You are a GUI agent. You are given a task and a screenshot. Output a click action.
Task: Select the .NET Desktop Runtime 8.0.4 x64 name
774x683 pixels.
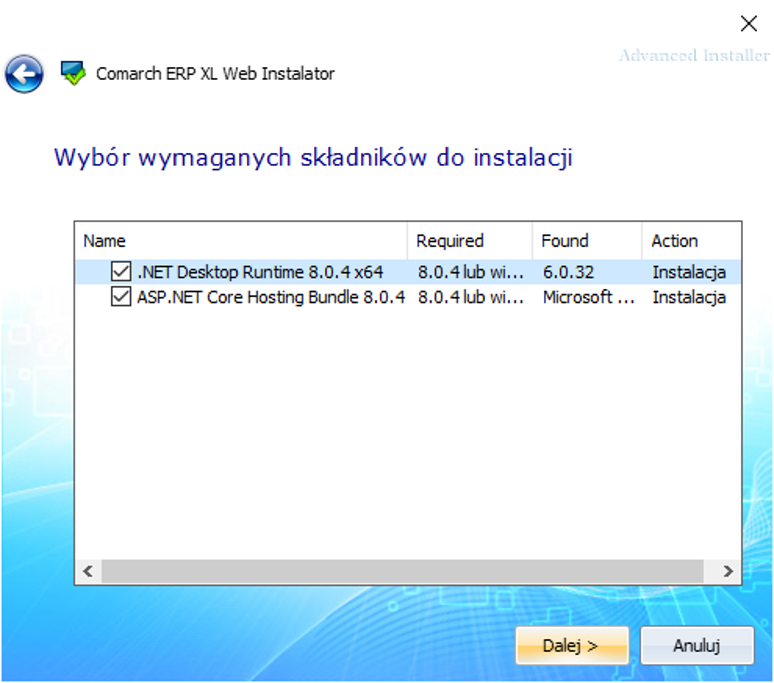[260, 272]
